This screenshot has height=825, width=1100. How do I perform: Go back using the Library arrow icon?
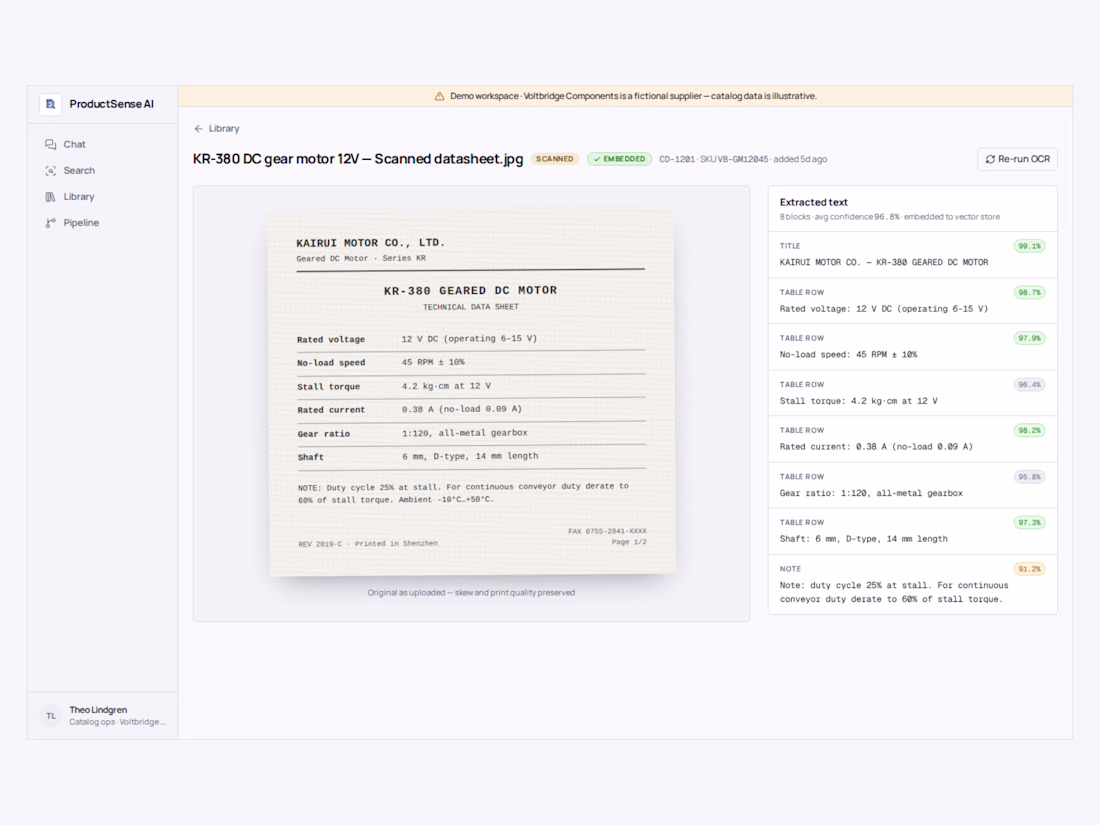click(199, 129)
